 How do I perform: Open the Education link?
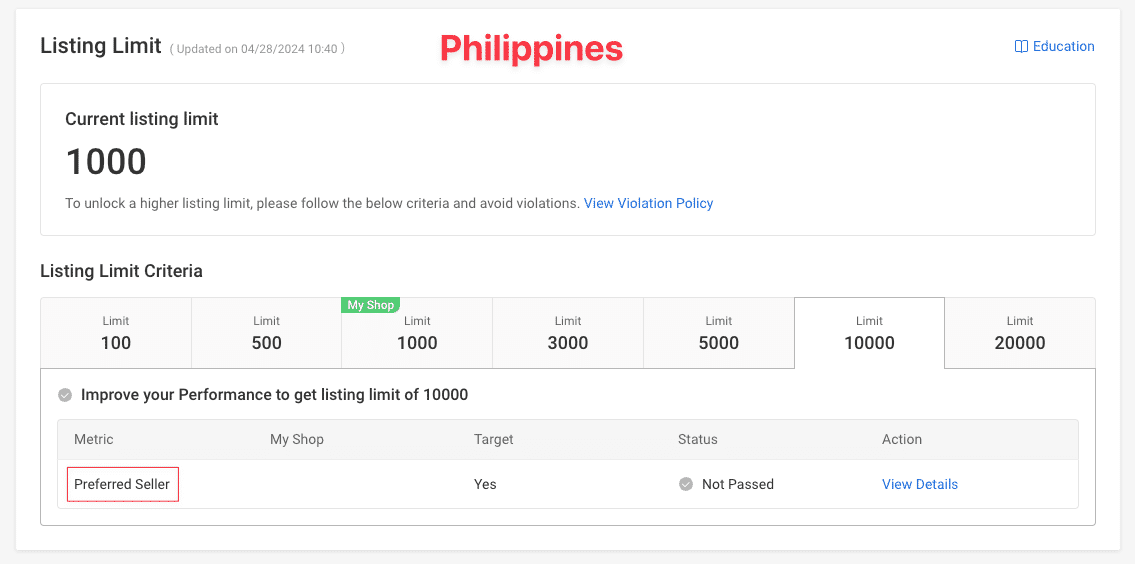(1063, 47)
